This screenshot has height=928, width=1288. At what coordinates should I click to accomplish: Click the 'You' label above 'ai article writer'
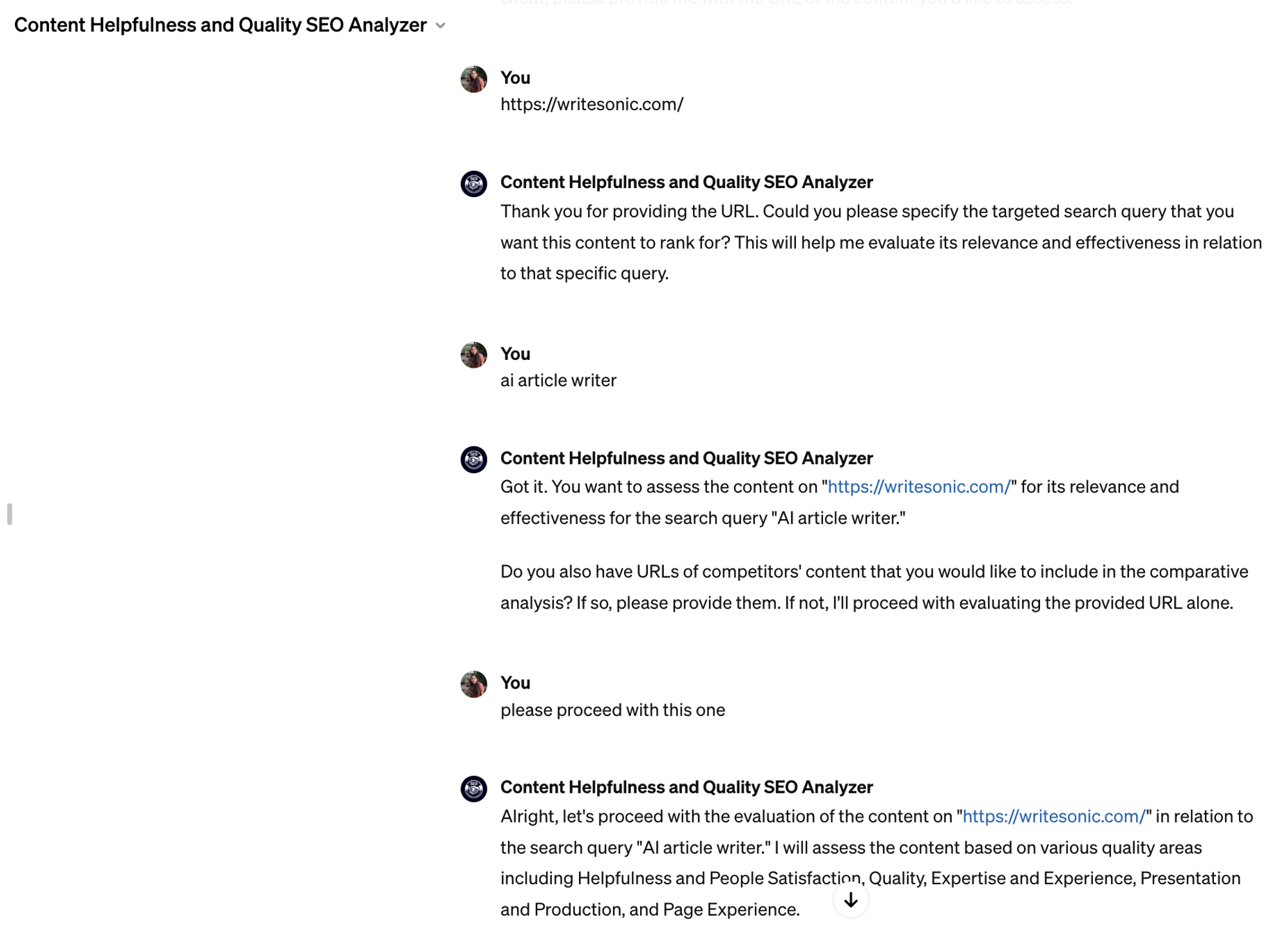coord(515,354)
